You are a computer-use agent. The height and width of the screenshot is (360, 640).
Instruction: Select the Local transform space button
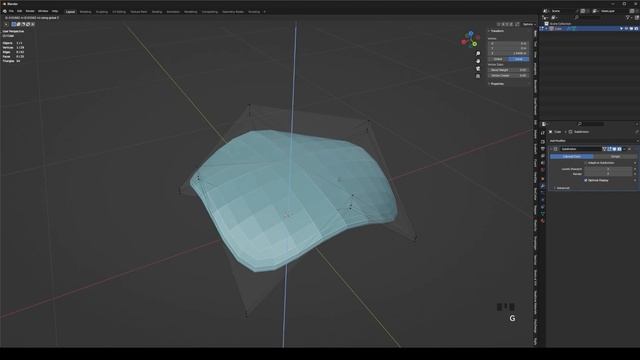(518, 59)
